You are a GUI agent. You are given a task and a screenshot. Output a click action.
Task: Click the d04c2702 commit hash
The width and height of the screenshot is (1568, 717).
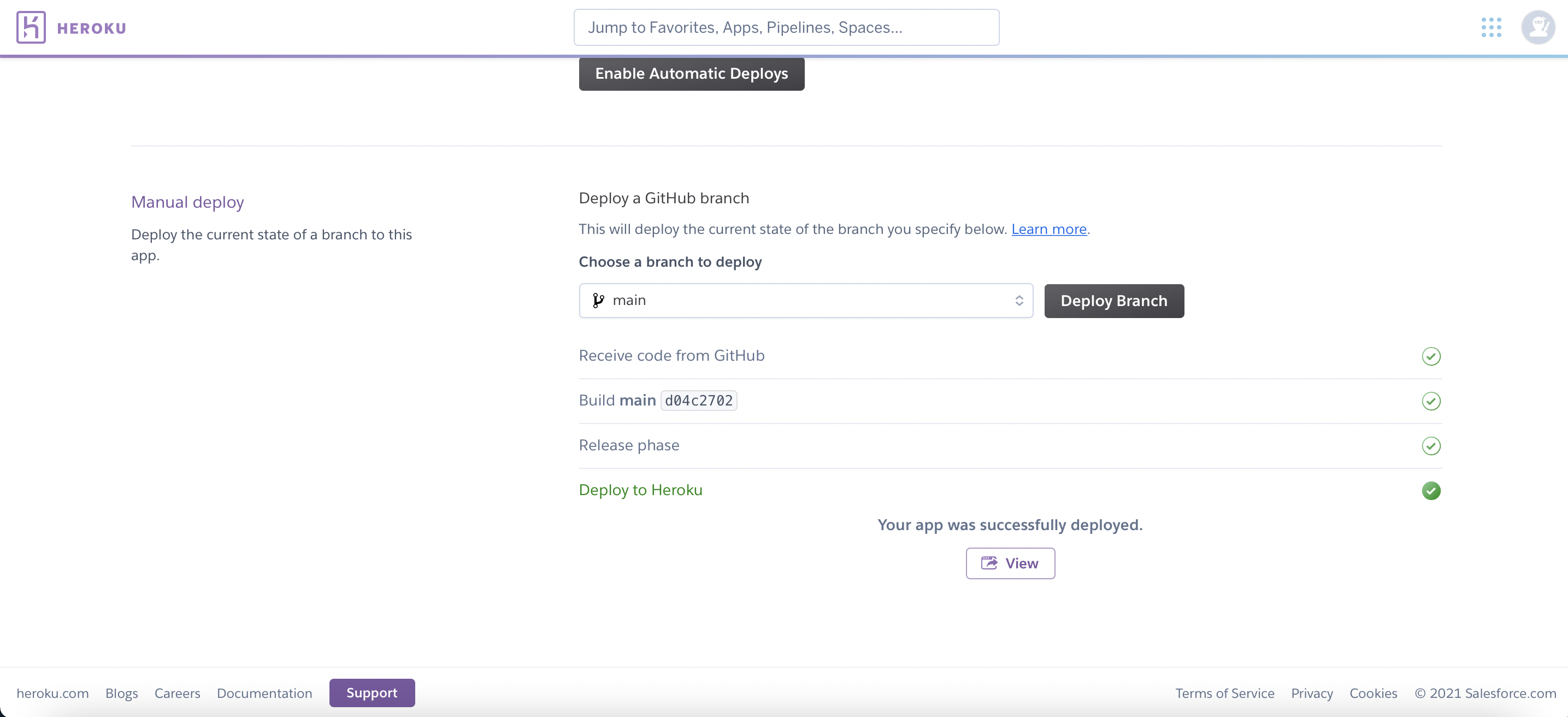[x=698, y=401]
